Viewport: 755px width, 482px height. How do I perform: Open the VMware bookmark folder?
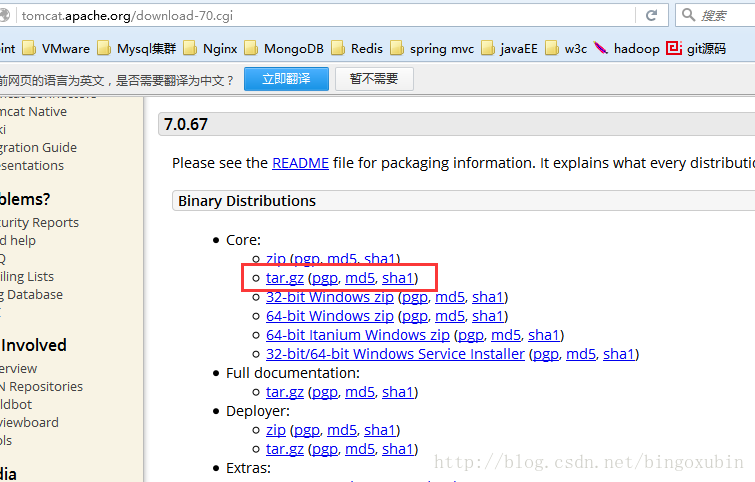[x=56, y=49]
